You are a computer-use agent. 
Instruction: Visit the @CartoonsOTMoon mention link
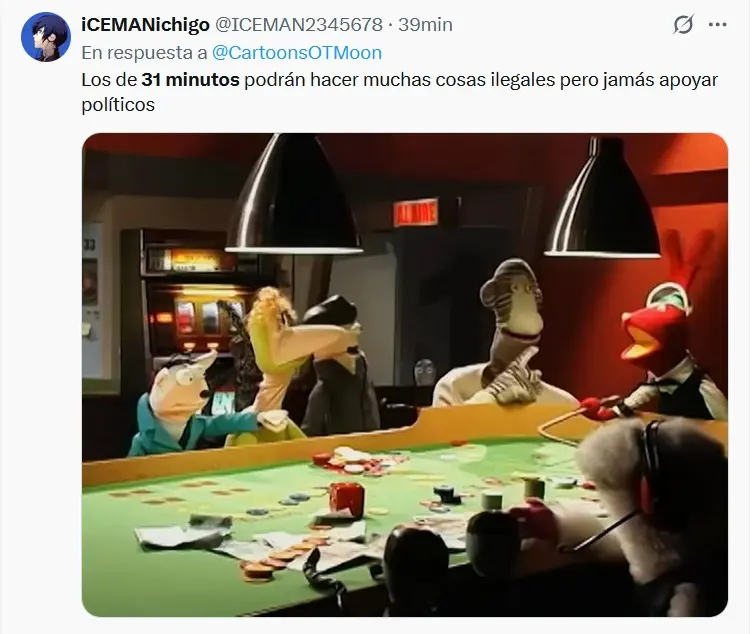pyautogui.click(x=297, y=53)
